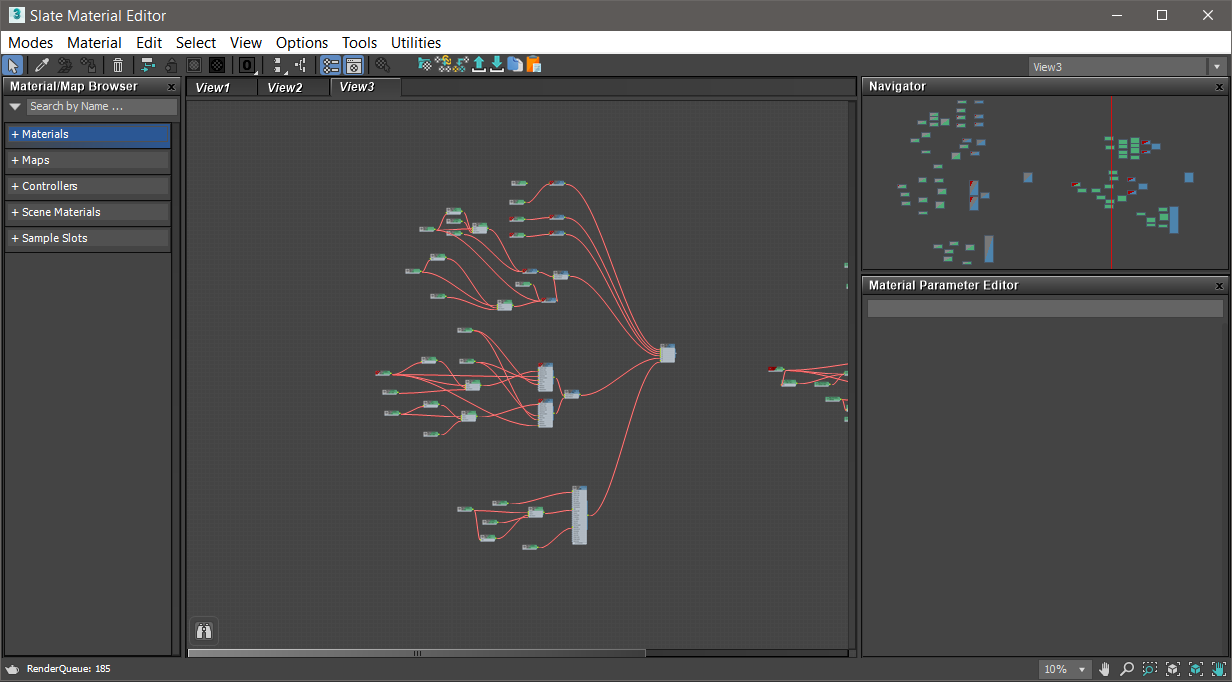Select the Pick Material from Object eyedropper

41,65
